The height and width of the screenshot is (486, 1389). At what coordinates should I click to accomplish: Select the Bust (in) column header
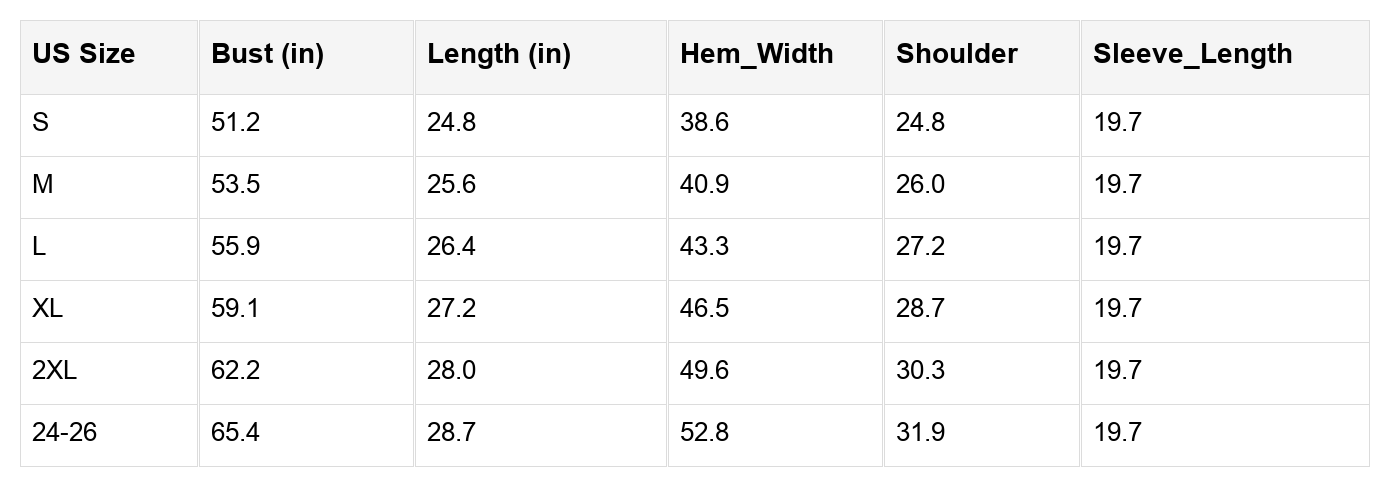point(267,54)
